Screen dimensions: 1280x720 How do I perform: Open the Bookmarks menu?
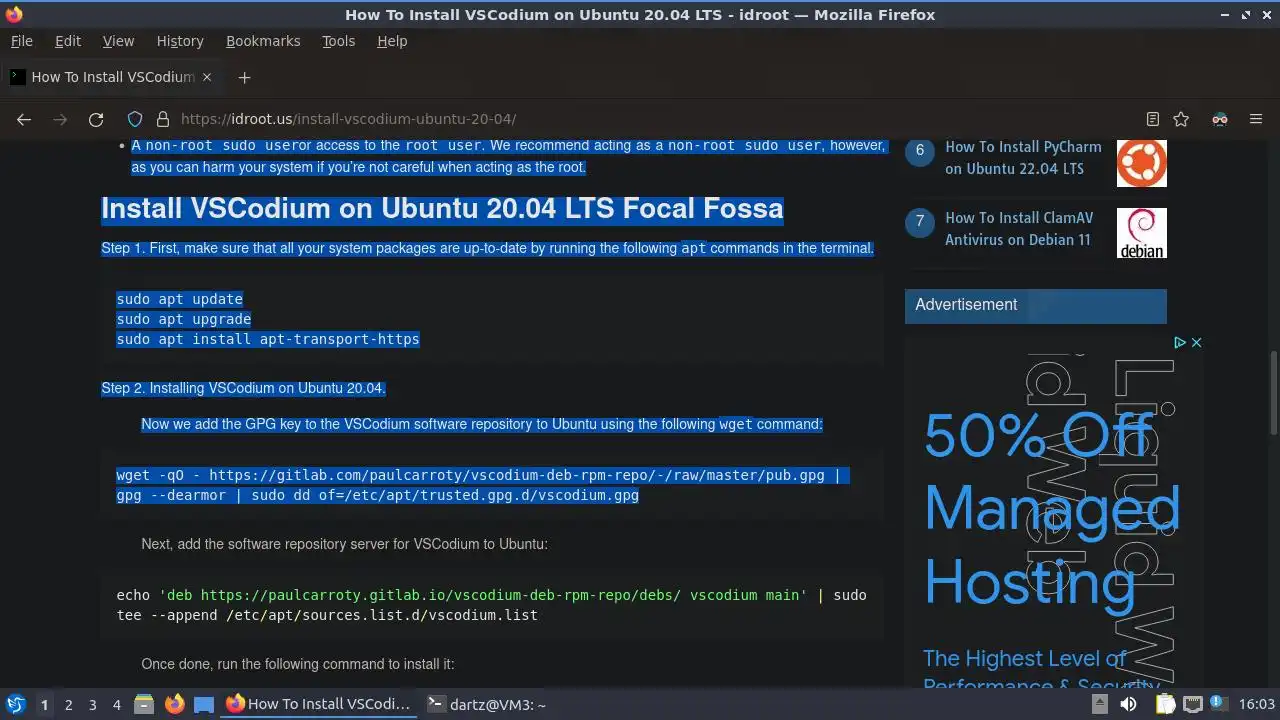tap(263, 41)
